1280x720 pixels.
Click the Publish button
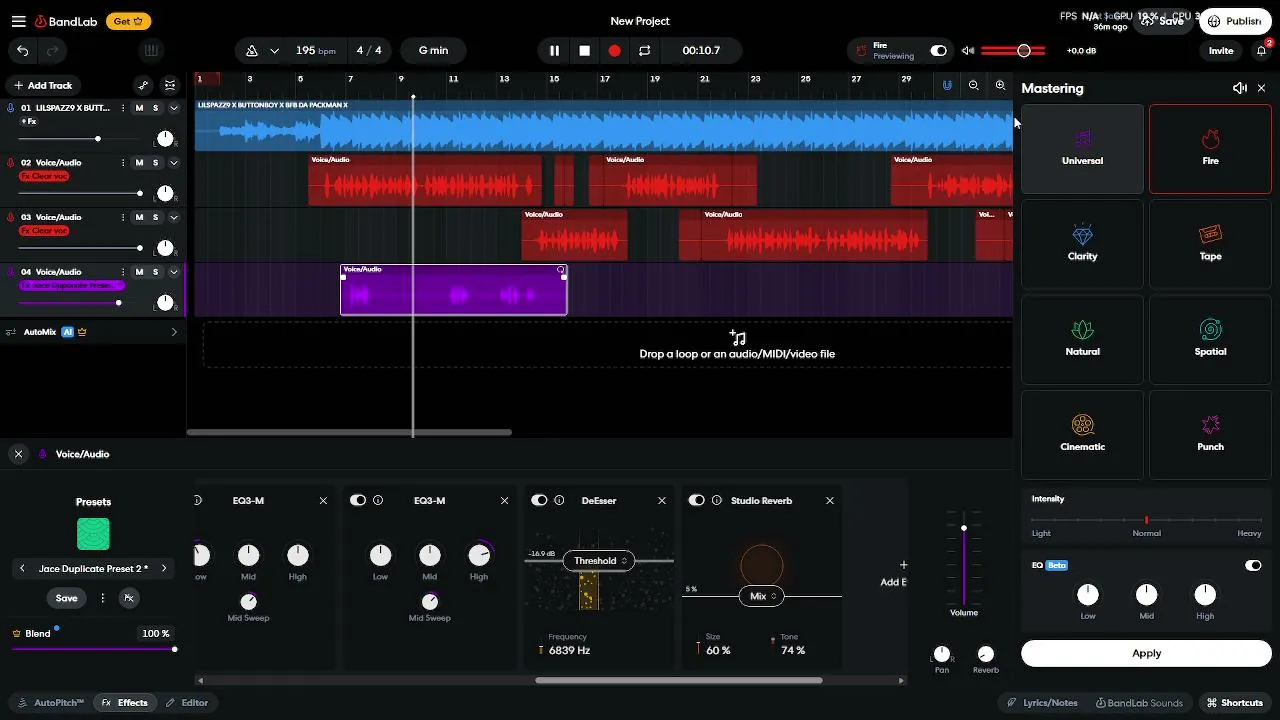point(1235,21)
